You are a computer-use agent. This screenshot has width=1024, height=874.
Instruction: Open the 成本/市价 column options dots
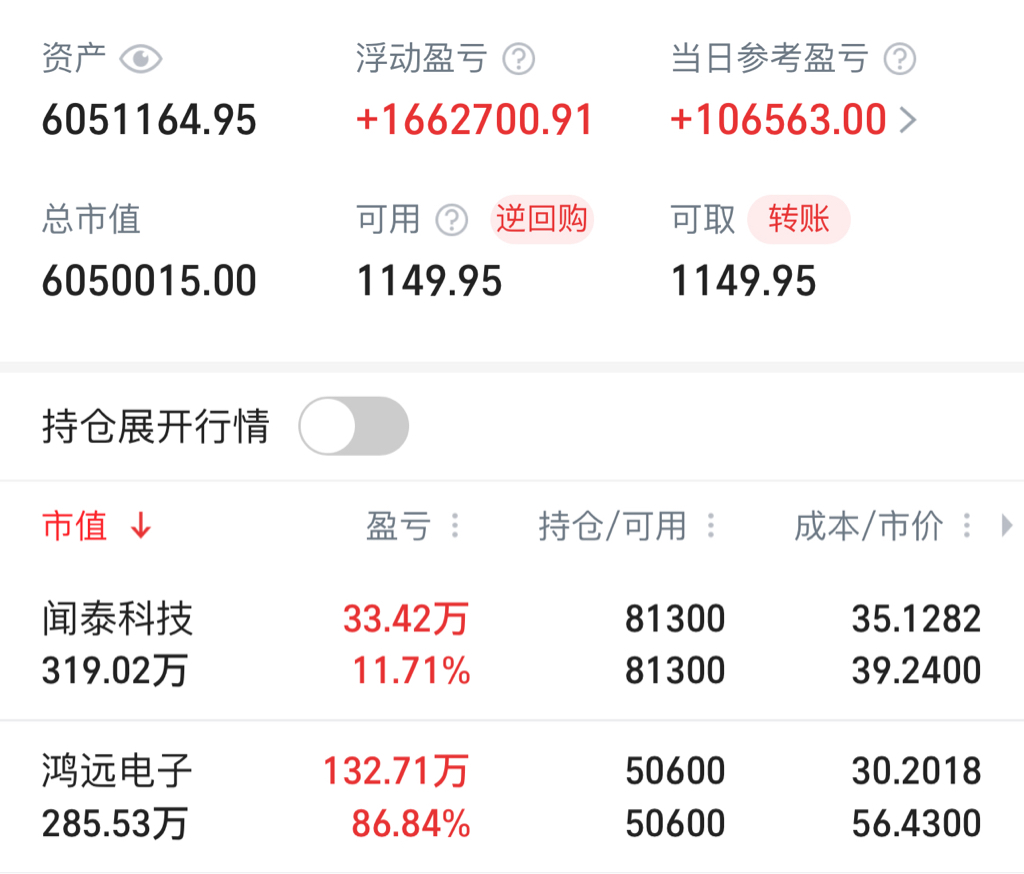click(x=967, y=526)
